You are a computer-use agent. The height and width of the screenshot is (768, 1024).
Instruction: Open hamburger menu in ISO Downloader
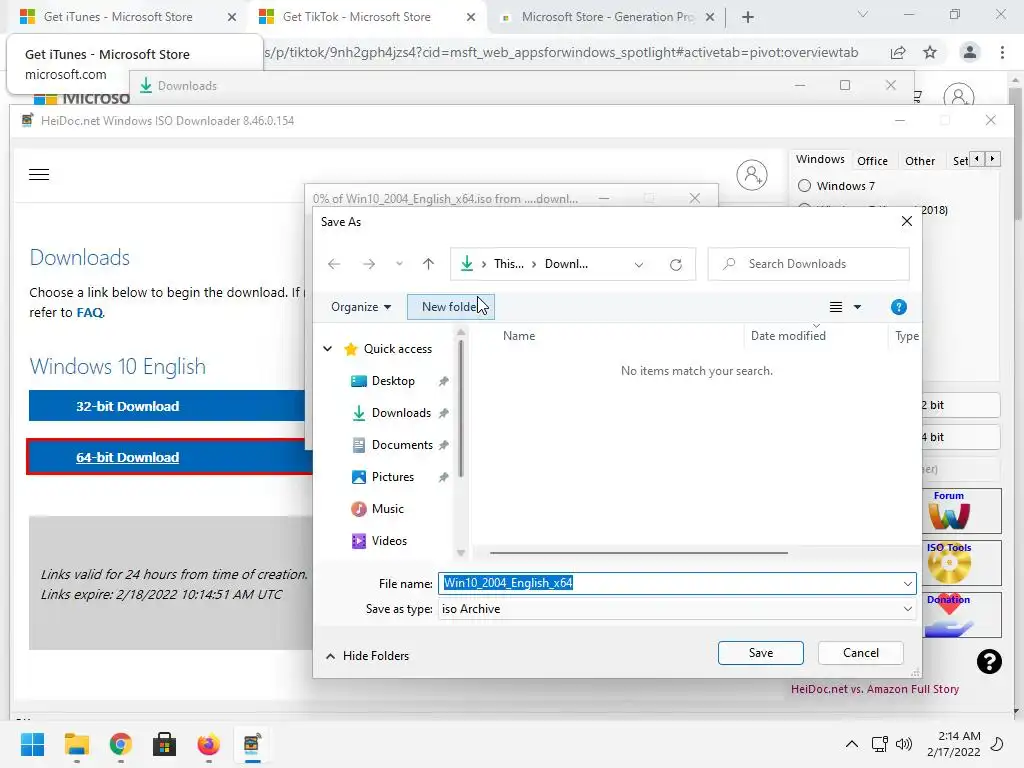point(39,174)
